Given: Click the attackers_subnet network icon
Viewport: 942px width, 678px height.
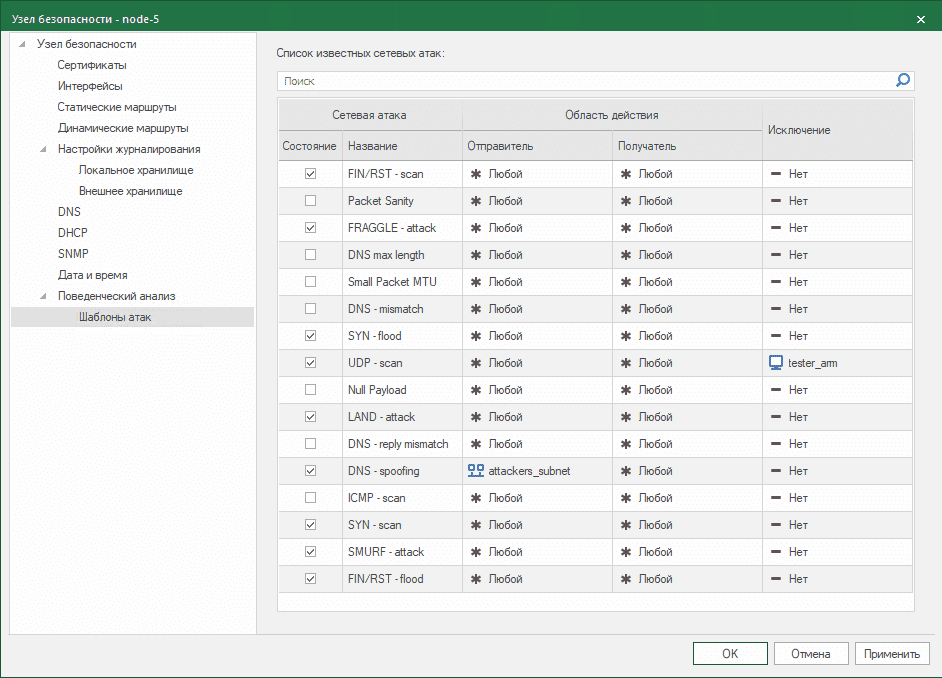Looking at the screenshot, I should point(476,471).
